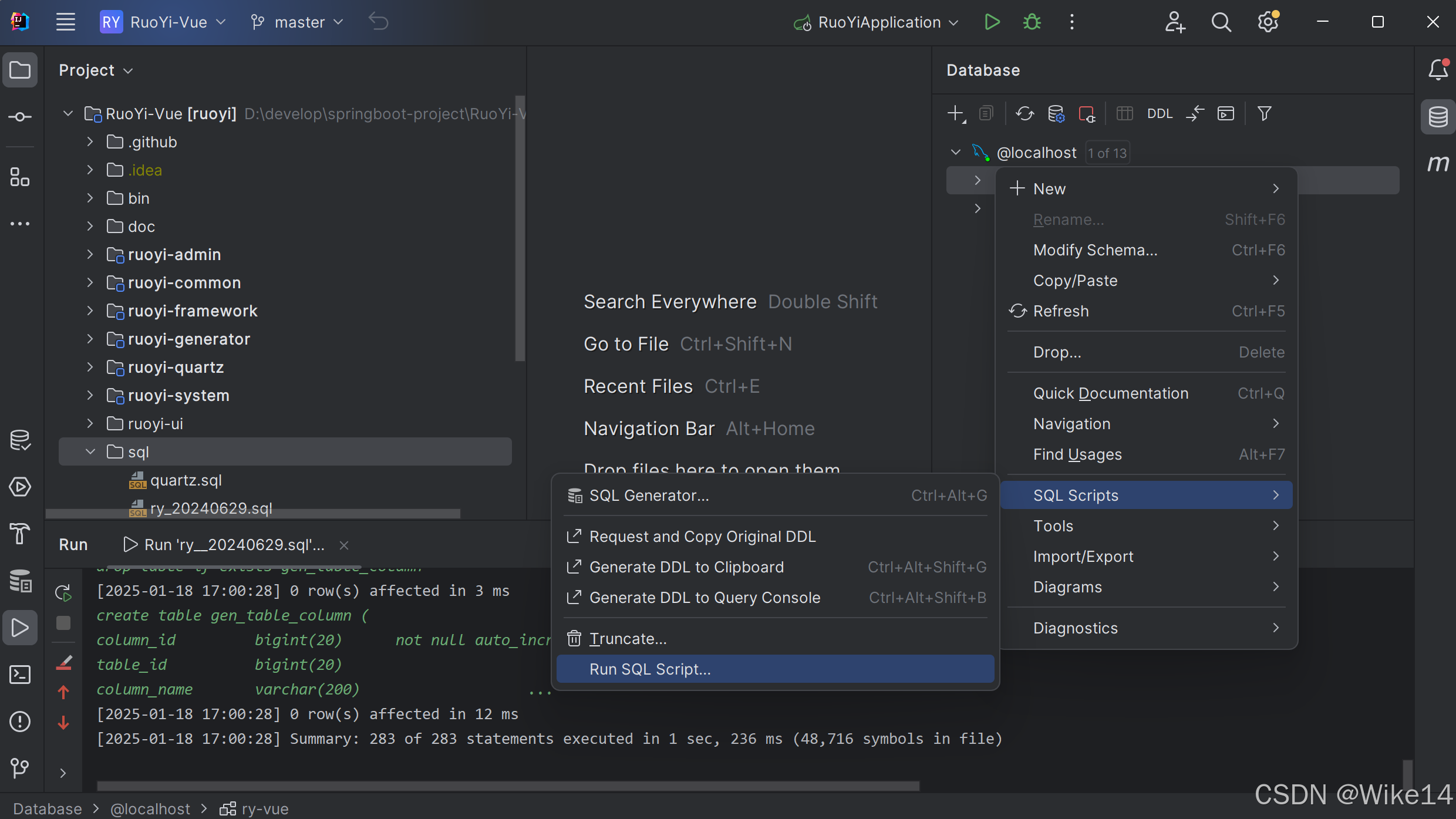Open the Structure tool window
The image size is (1456, 819).
(20, 177)
